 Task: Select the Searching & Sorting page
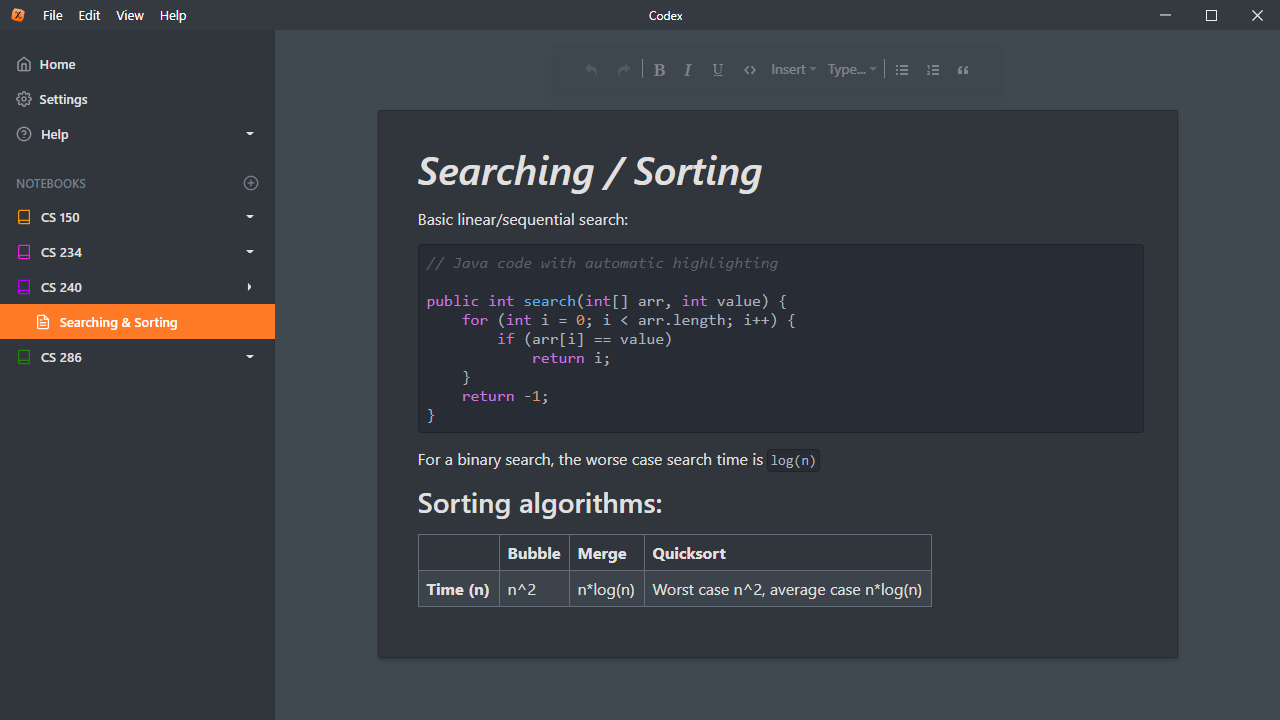pyautogui.click(x=118, y=322)
